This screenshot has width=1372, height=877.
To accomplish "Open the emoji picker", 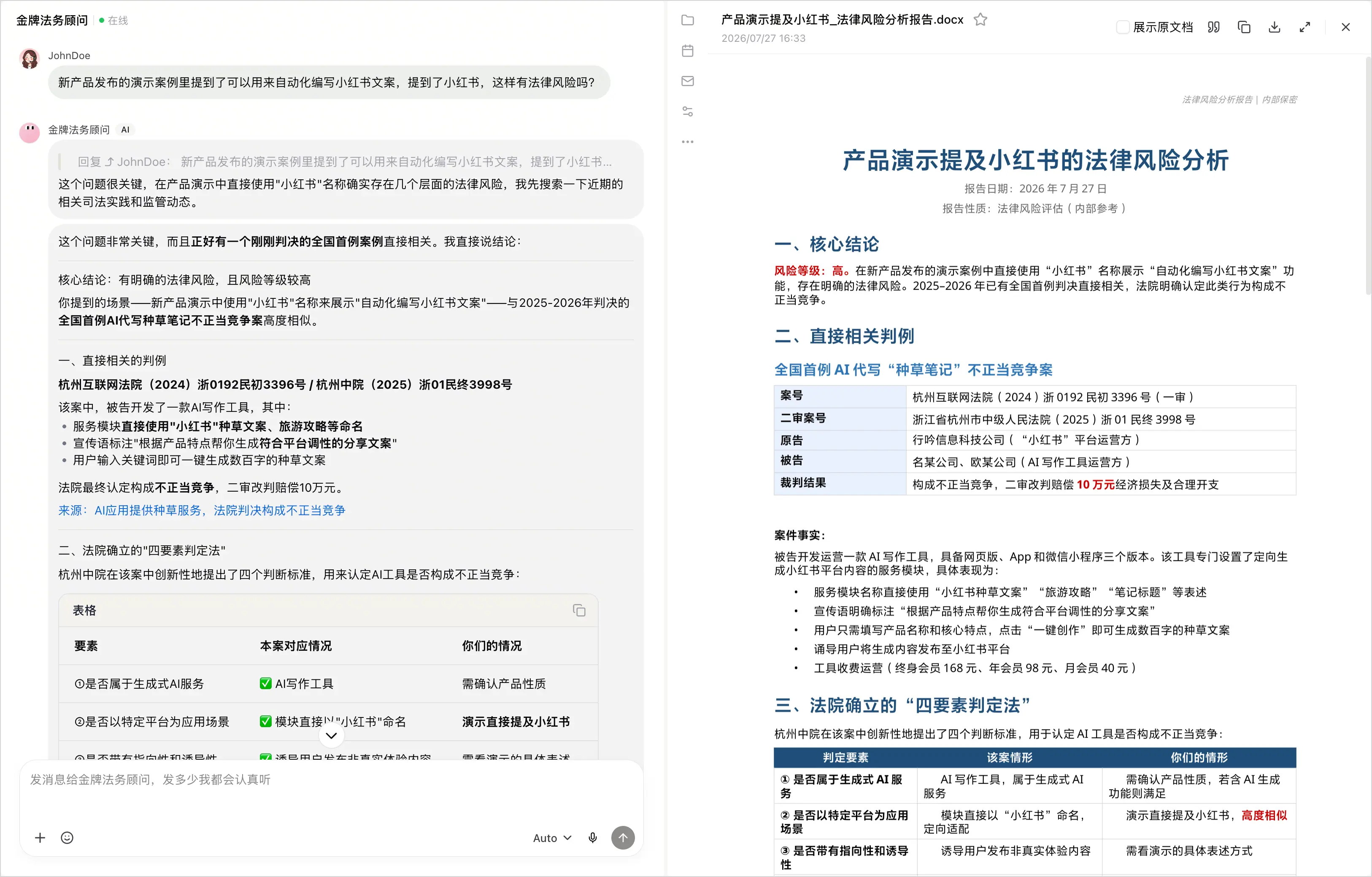I will click(x=67, y=838).
